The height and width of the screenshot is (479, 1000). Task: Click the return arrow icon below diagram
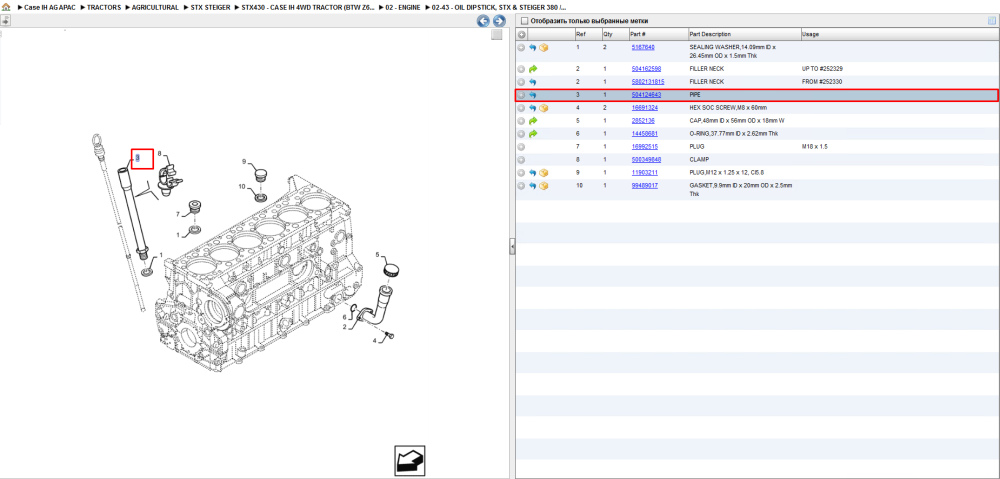pyautogui.click(x=410, y=461)
